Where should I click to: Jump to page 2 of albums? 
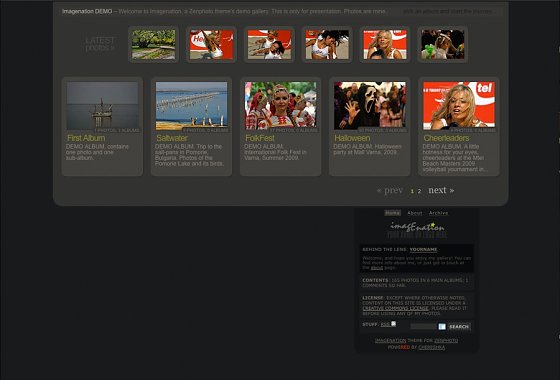coord(419,191)
